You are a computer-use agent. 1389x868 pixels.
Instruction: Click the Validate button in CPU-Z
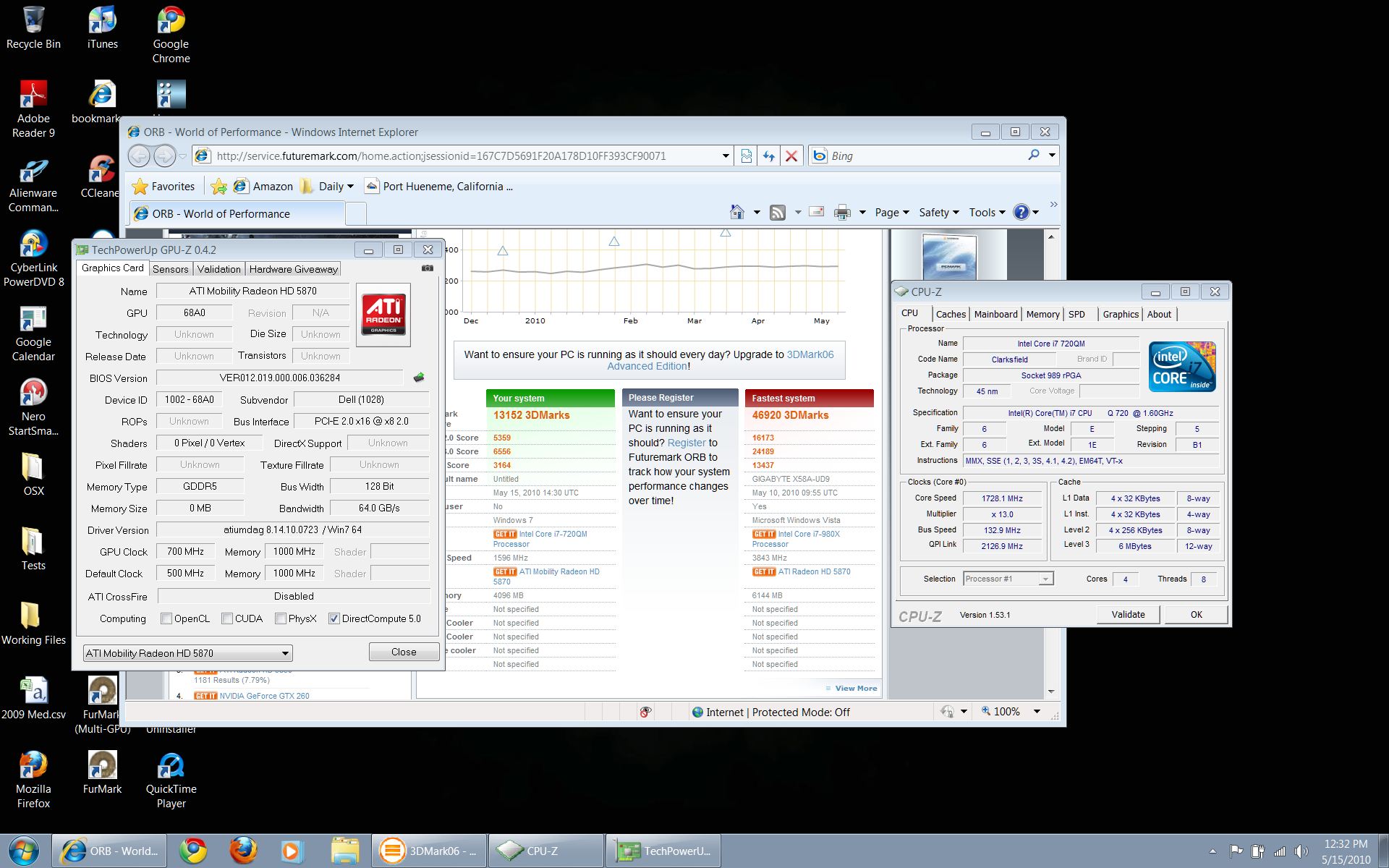pos(1128,614)
